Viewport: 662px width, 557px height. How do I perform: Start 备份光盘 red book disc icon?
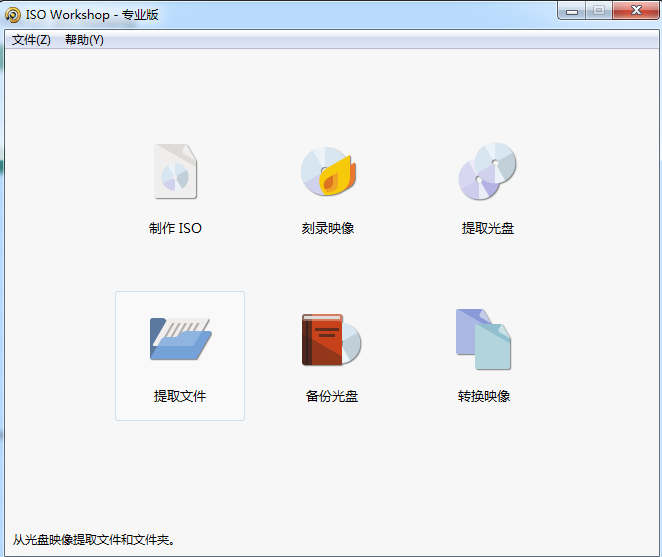click(x=331, y=340)
